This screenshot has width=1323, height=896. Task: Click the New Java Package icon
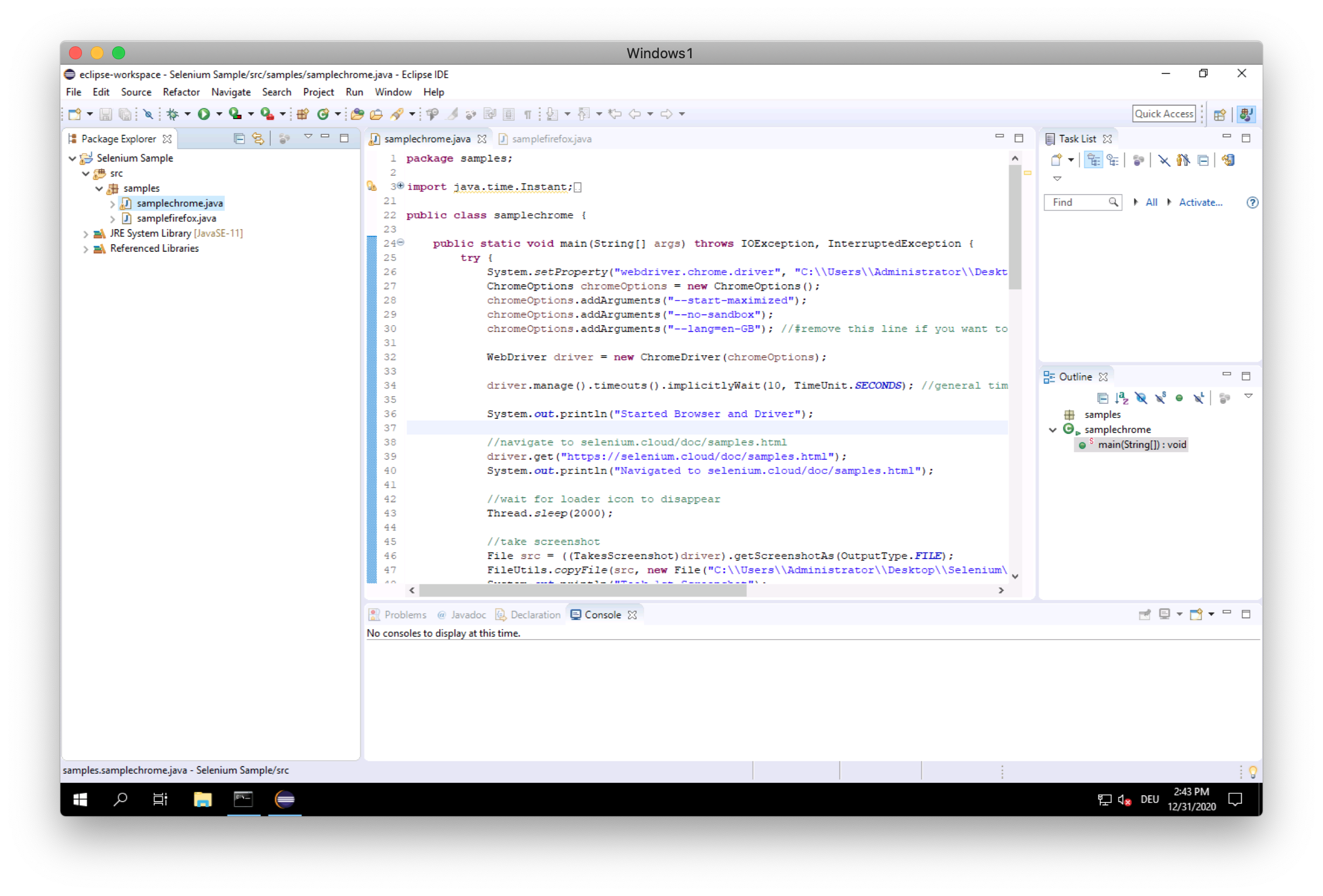click(x=303, y=114)
